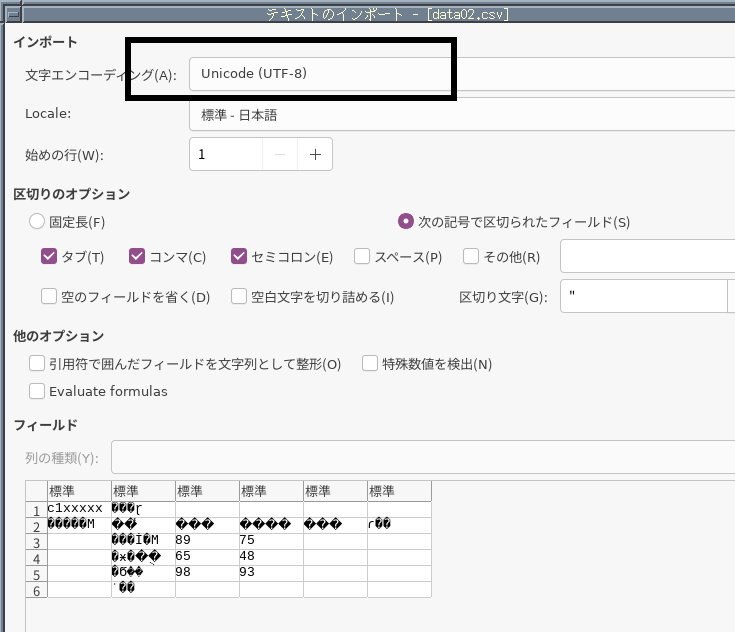The height and width of the screenshot is (632, 735).
Task: Click the その他 separator text field
Action: pos(647,256)
